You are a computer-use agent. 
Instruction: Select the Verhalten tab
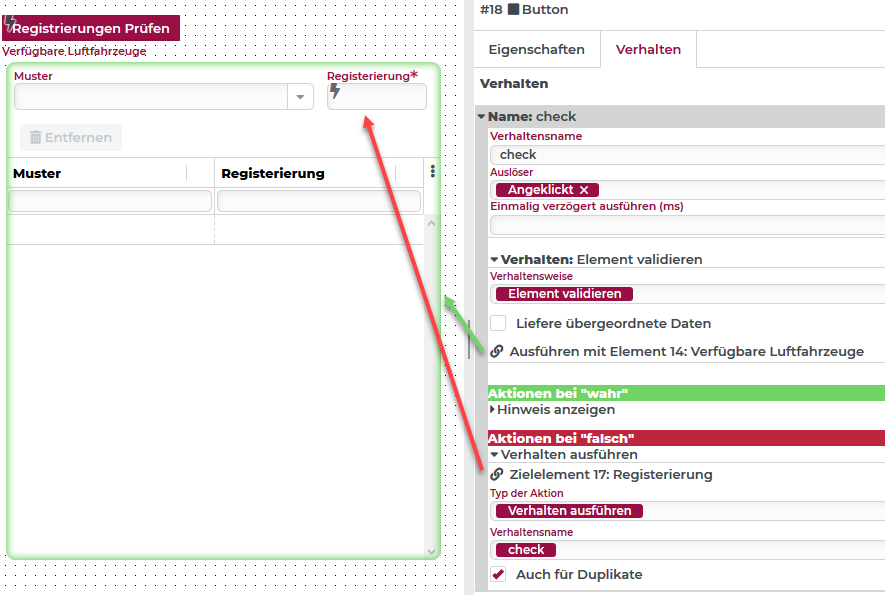point(648,49)
